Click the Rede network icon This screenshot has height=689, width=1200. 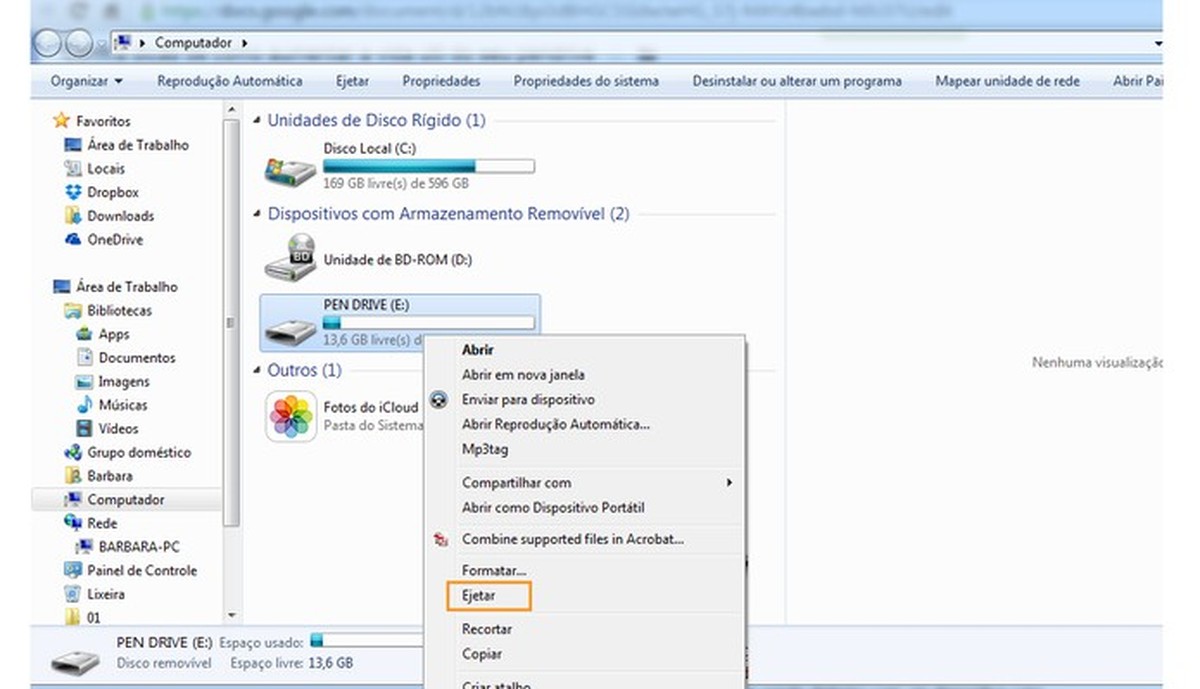point(73,523)
